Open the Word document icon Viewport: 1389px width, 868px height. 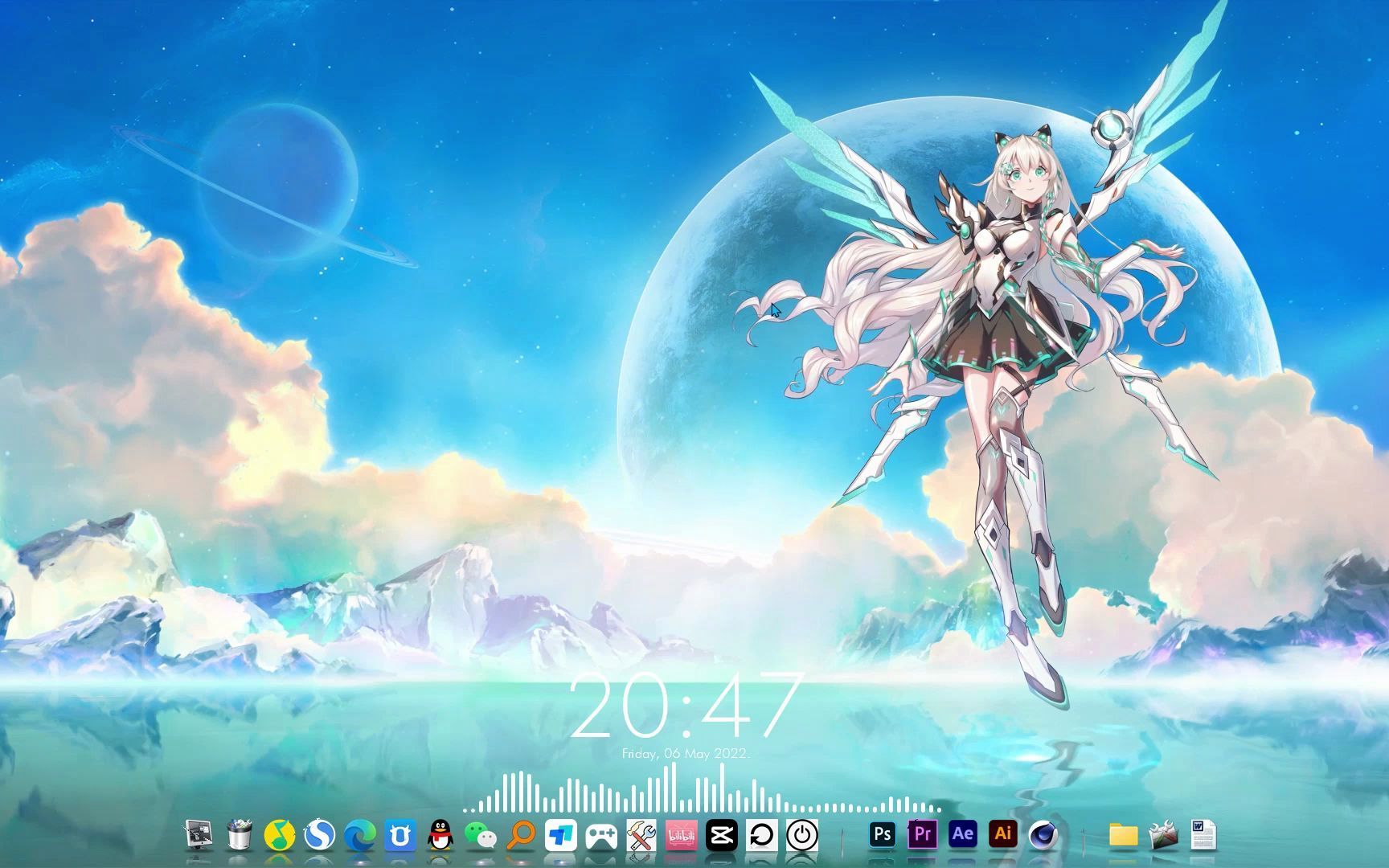click(x=1203, y=835)
